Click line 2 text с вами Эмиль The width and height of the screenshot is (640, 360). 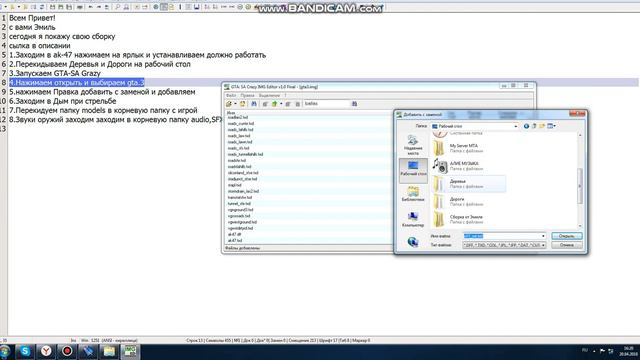click(32, 27)
